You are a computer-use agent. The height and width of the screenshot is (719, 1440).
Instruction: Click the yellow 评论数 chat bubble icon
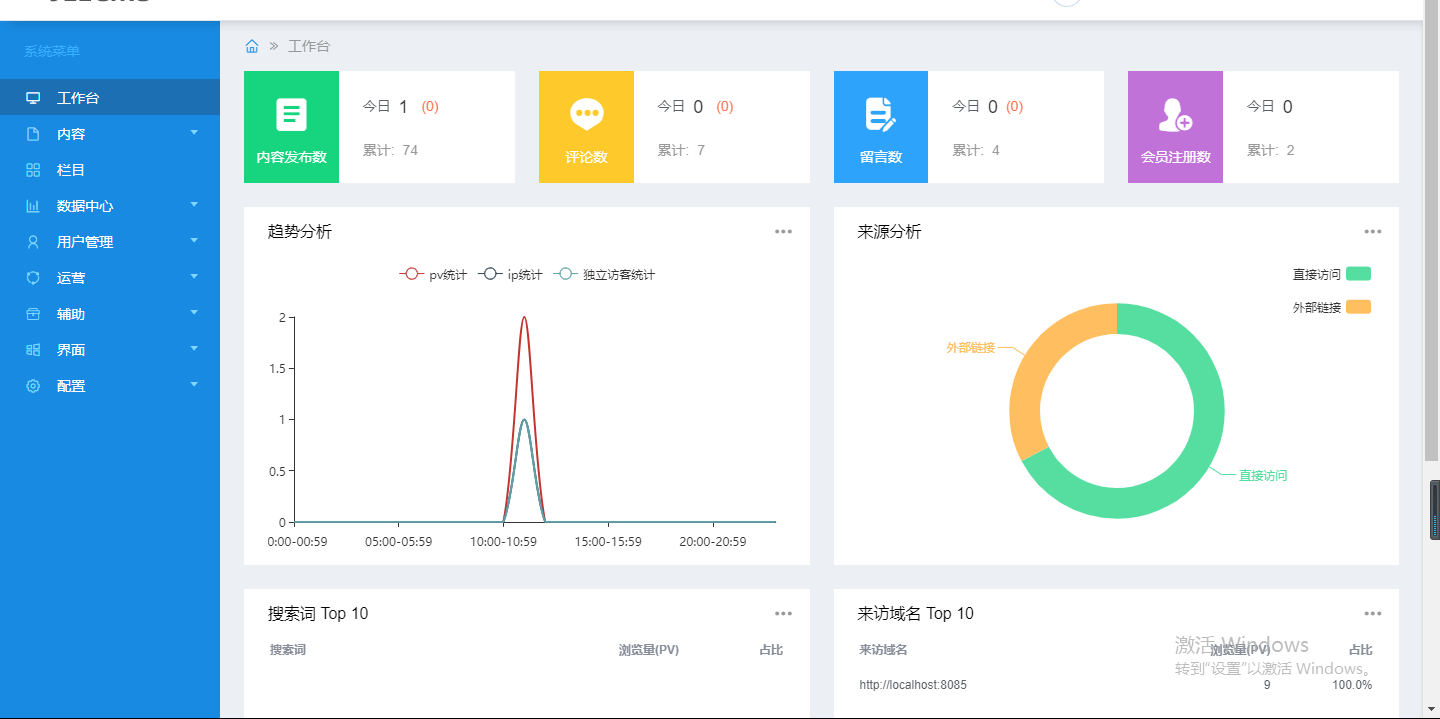point(586,115)
